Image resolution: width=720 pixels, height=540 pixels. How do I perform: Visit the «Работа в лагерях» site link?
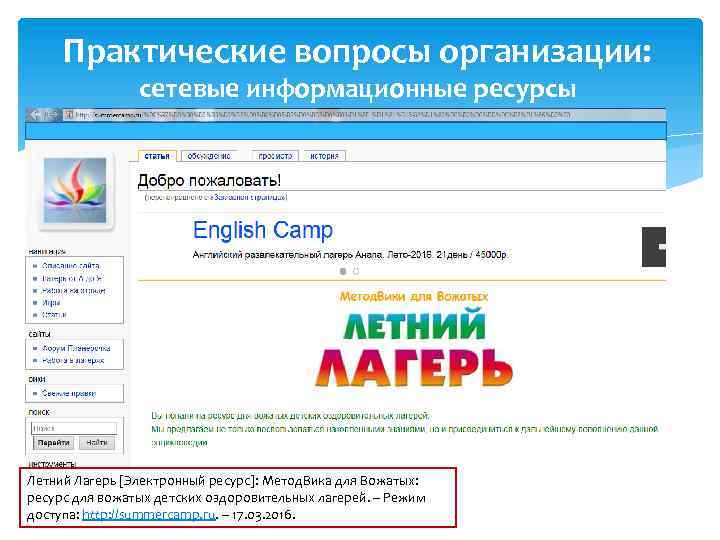pos(73,360)
